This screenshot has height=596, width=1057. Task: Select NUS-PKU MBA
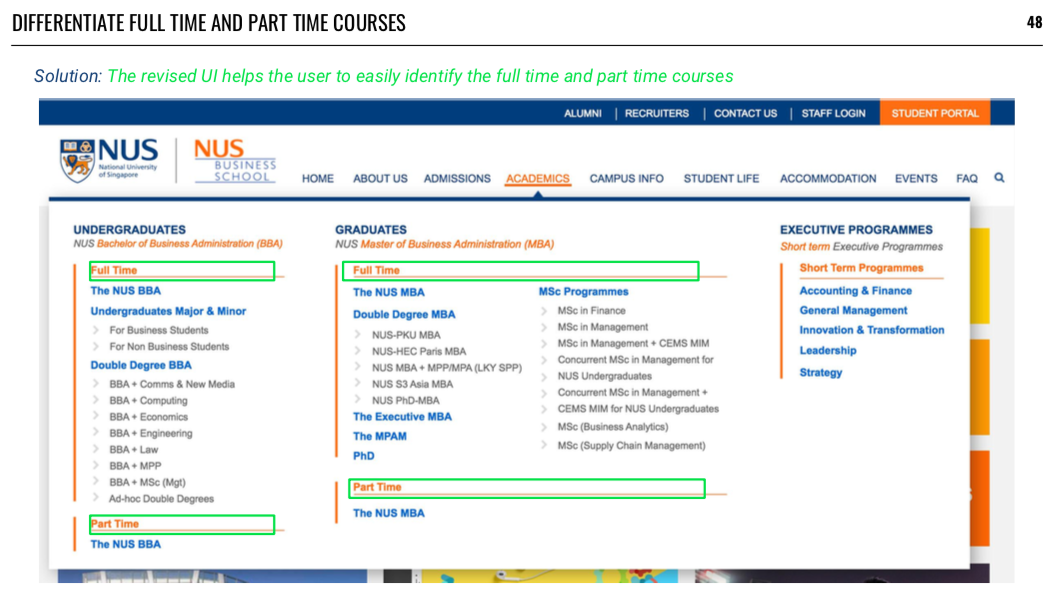(x=406, y=335)
